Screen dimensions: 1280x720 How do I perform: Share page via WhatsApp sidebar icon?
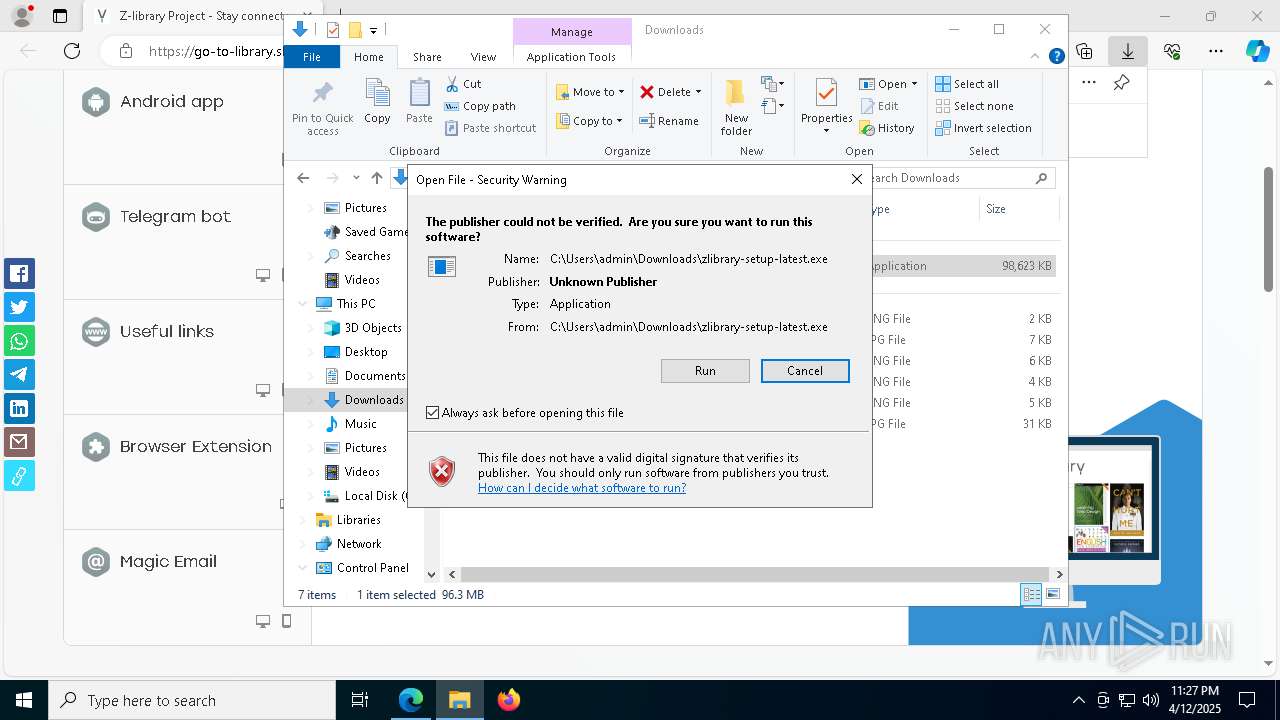pyautogui.click(x=19, y=341)
